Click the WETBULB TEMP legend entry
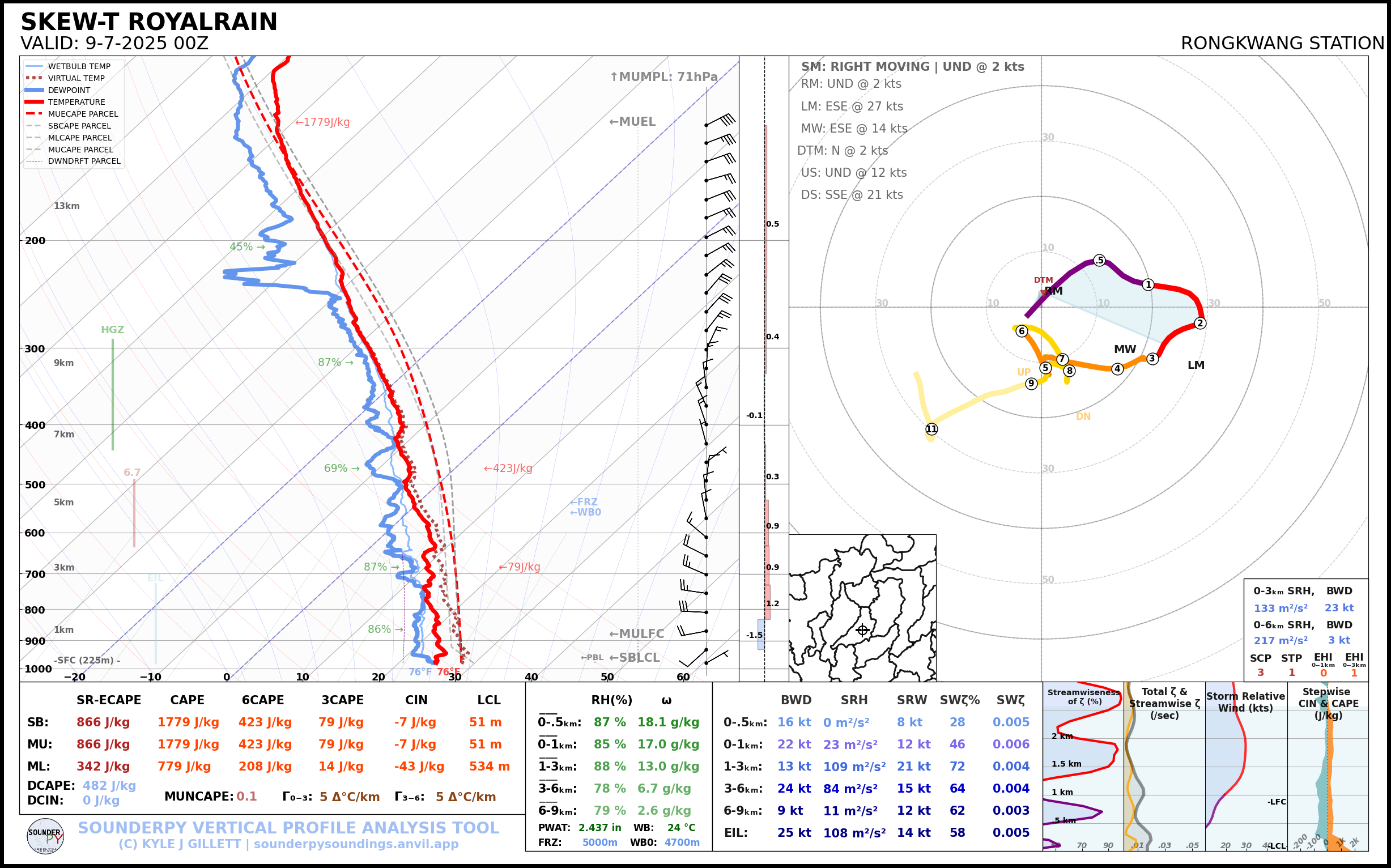1391x868 pixels. (79, 67)
